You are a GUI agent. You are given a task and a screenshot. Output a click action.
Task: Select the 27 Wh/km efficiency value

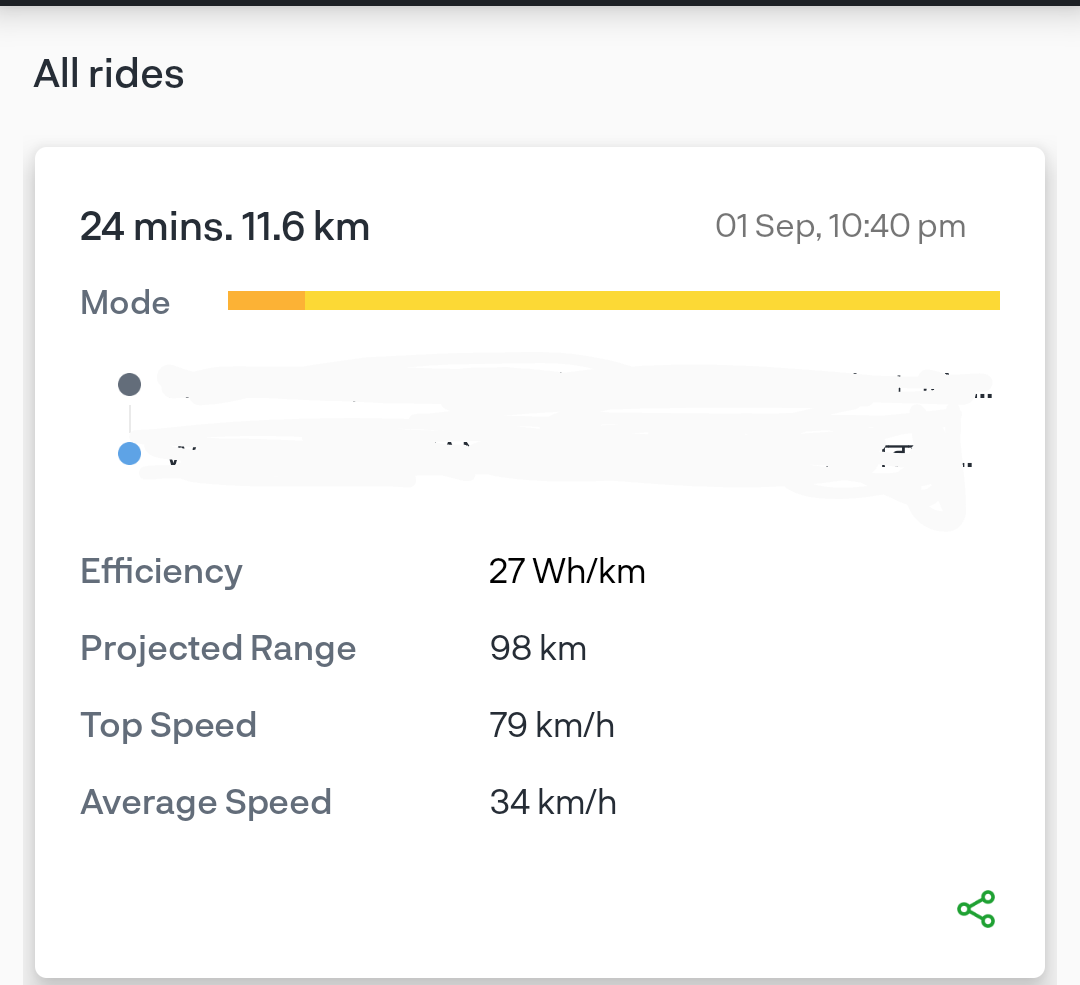click(568, 572)
